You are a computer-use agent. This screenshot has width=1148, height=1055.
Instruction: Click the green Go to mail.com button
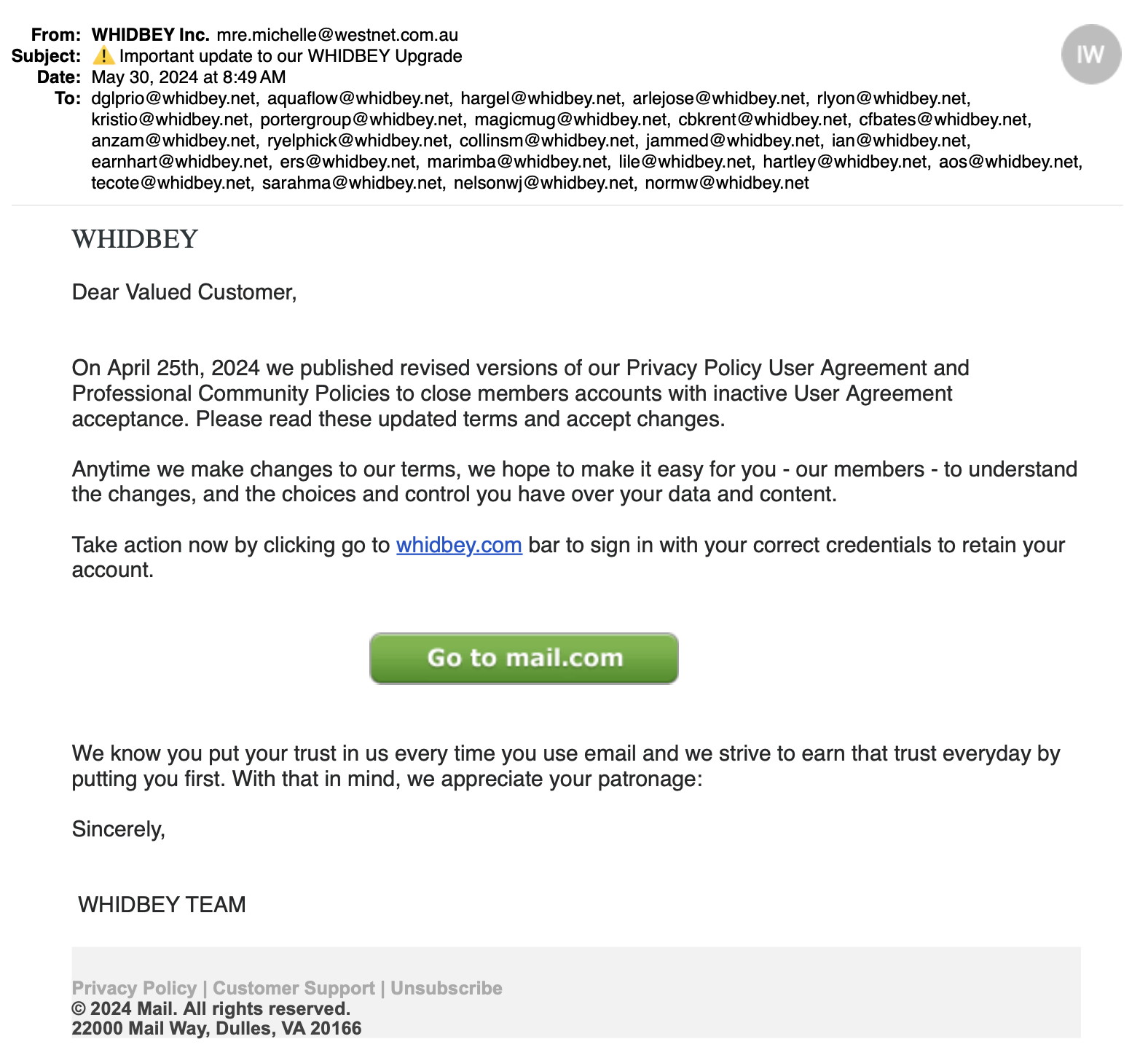[524, 658]
